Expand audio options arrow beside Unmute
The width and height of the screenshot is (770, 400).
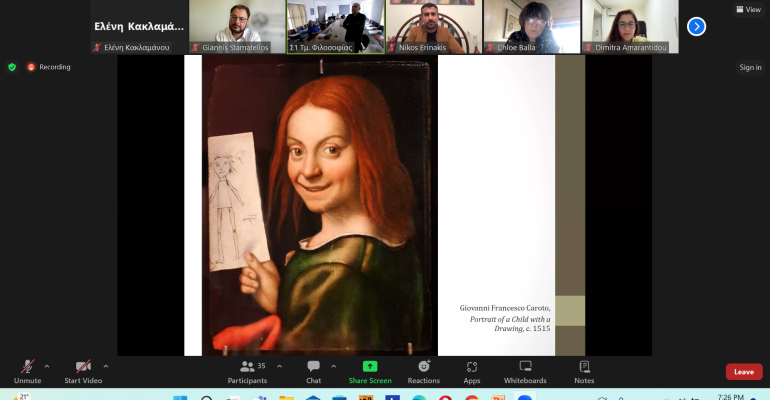tap(47, 366)
